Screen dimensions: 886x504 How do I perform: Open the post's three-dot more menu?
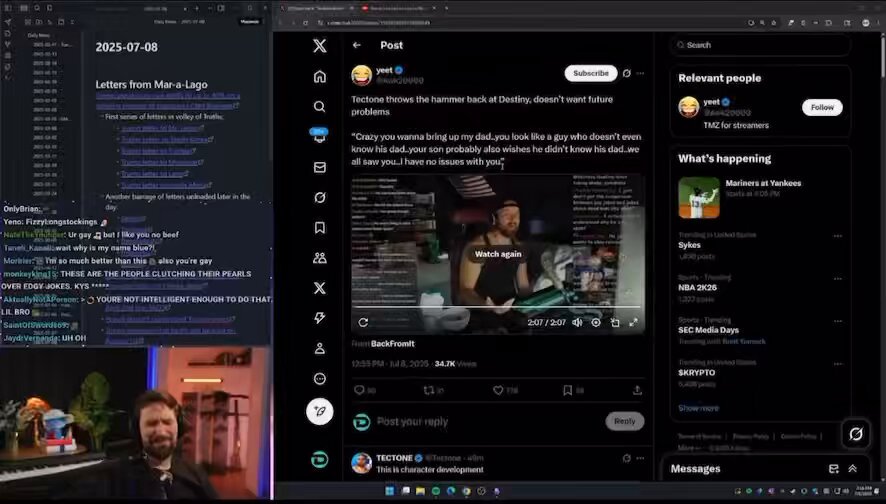pos(640,73)
